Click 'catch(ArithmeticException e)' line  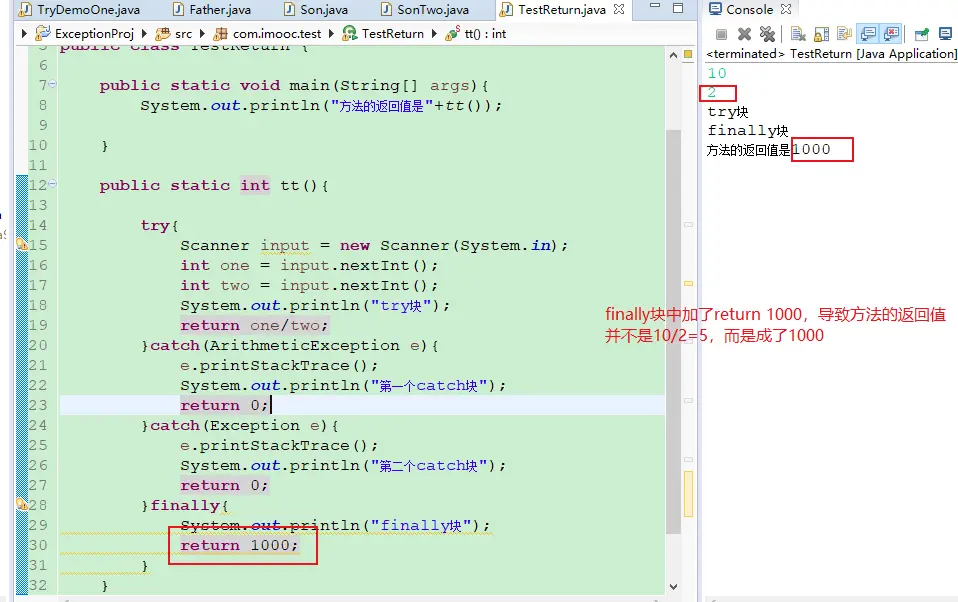tap(290, 345)
